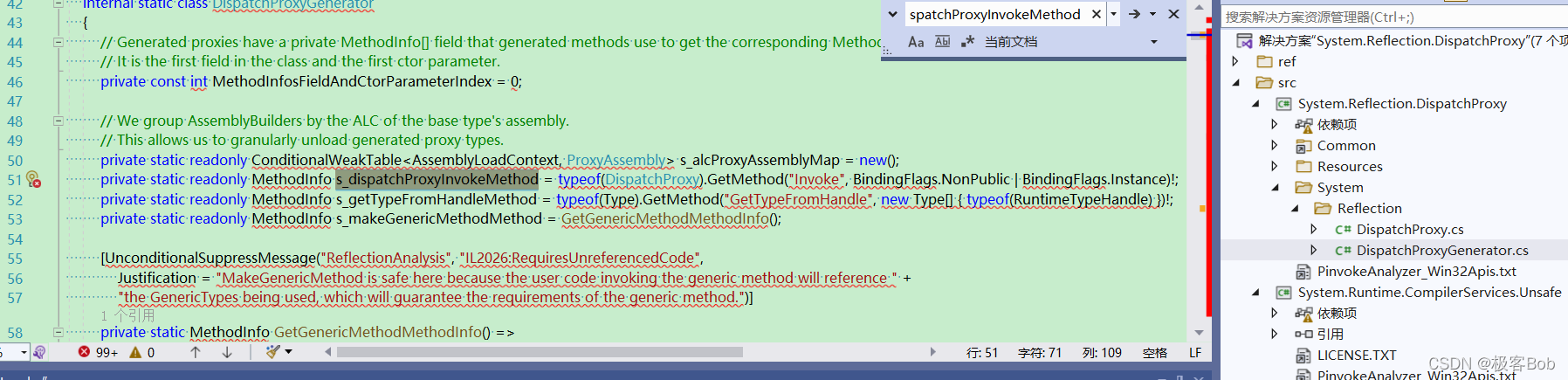Image resolution: width=1568 pixels, height=380 pixels.
Task: Click the System.Runtime.CompilerServices.Unsafe project icon
Action: [x=1283, y=292]
